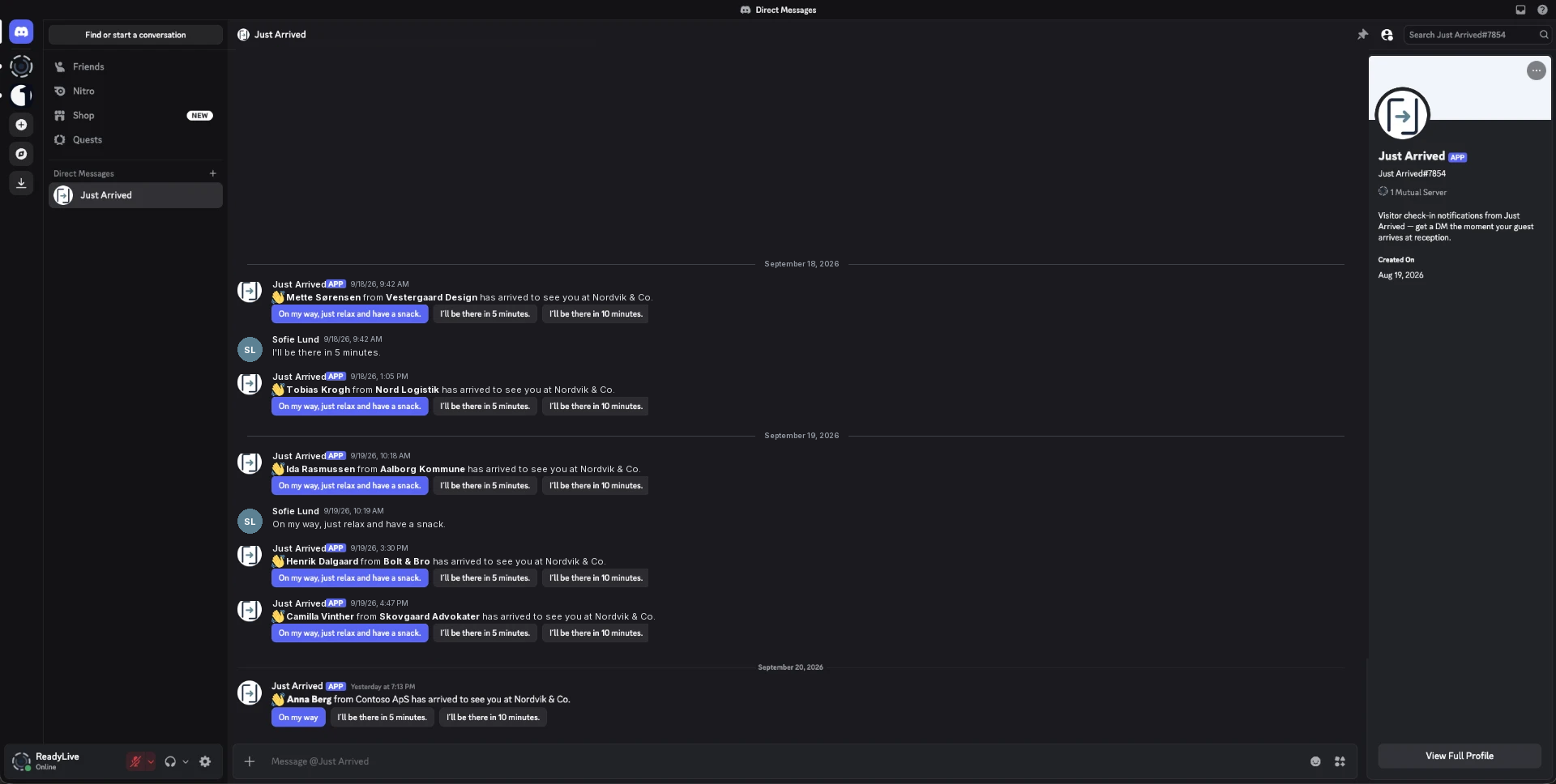Toggle headphones deafen button

coord(170,761)
